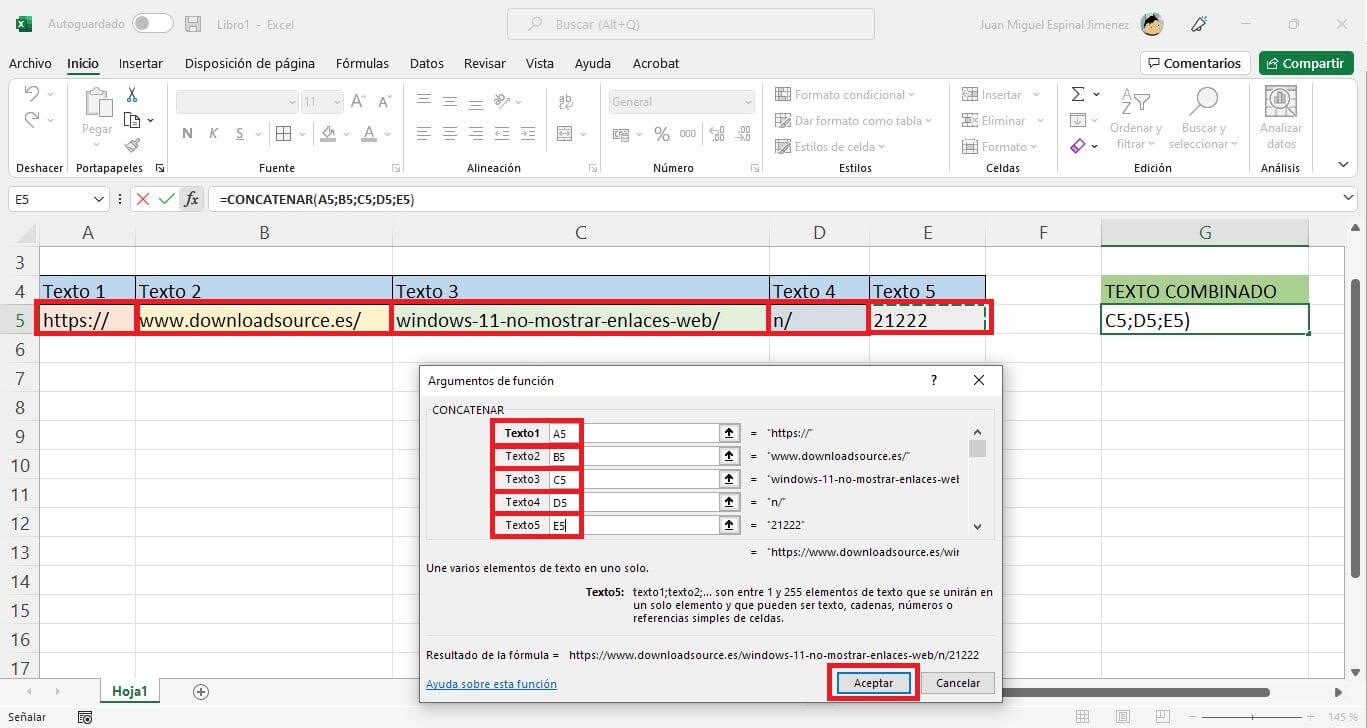Open the Fórmulas tab

click(x=362, y=63)
